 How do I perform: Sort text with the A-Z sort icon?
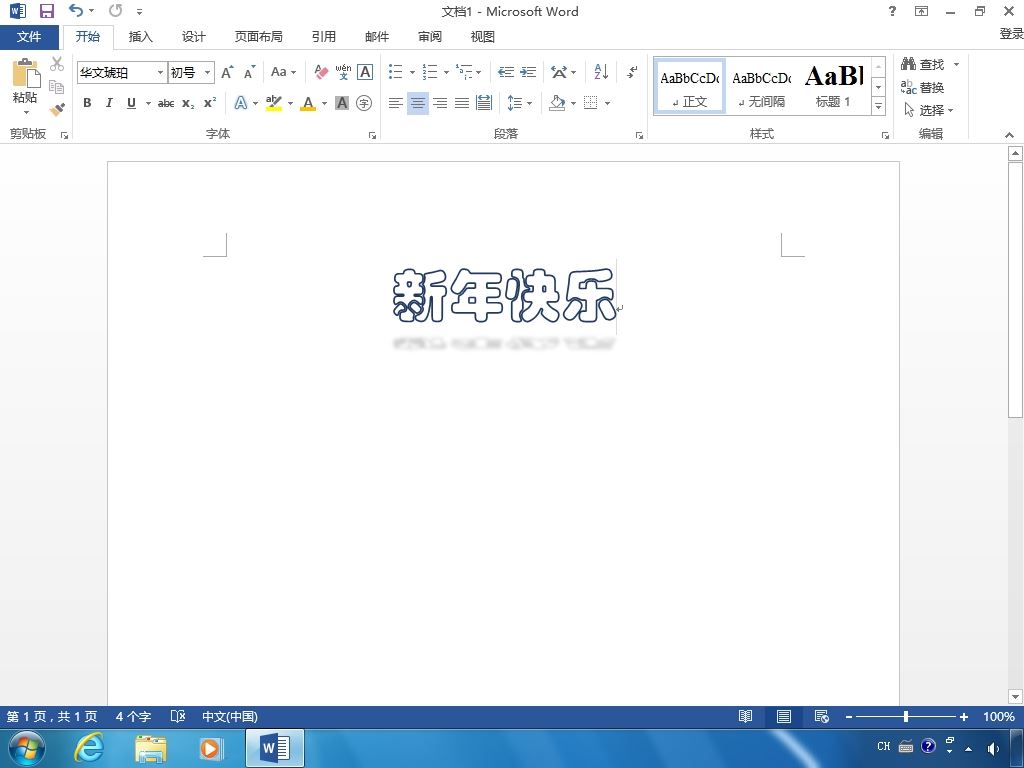pos(601,72)
